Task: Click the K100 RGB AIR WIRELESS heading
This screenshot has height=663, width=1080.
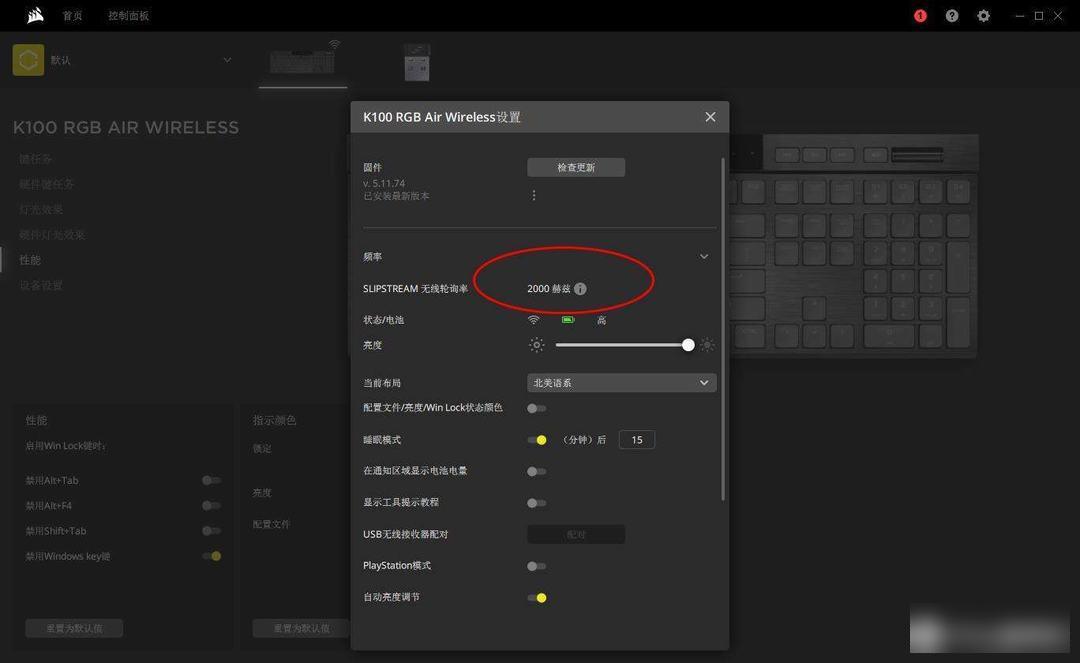Action: point(126,127)
